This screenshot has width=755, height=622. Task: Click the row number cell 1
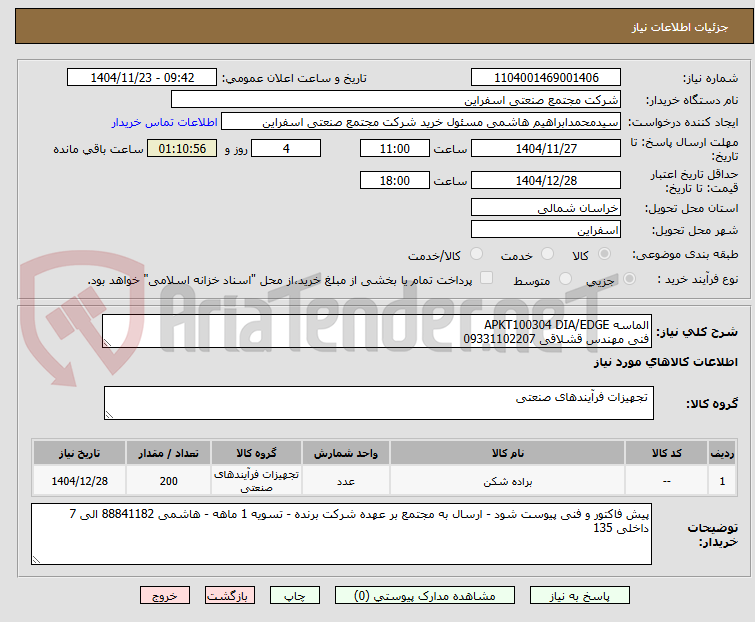pyautogui.click(x=722, y=481)
